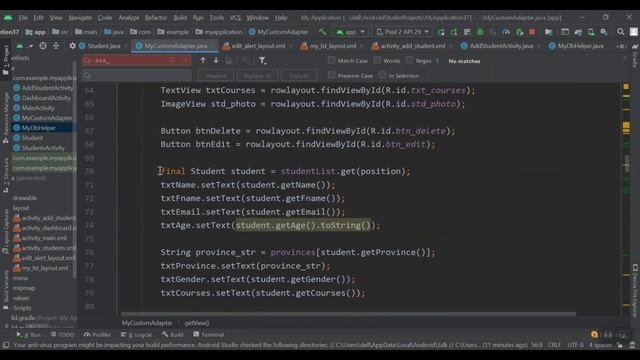Open the Refactor menu
This screenshot has height=360, width=640.
pos(156,18)
